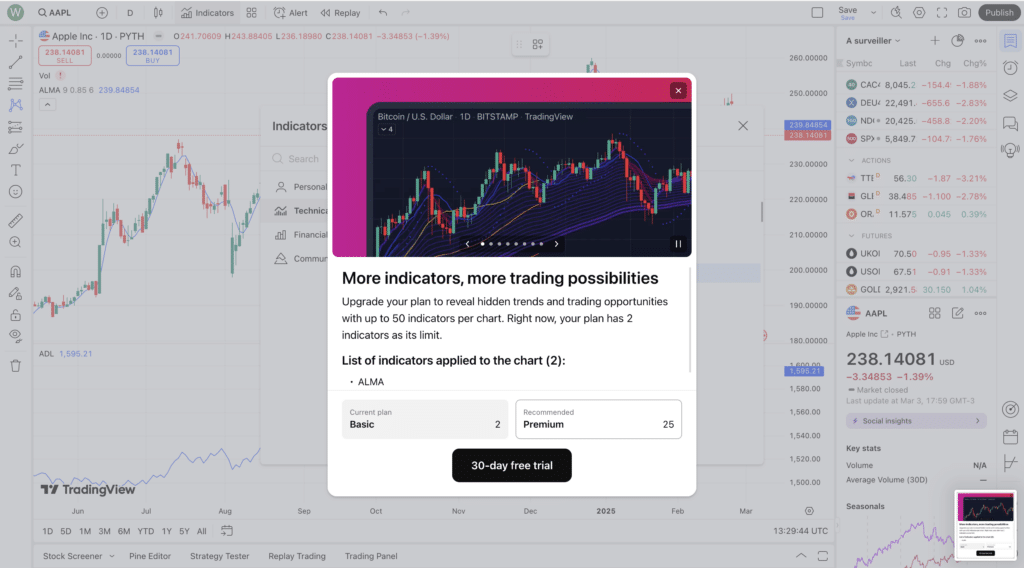
Task: Close the upgrade plan popup
Action: pos(678,91)
